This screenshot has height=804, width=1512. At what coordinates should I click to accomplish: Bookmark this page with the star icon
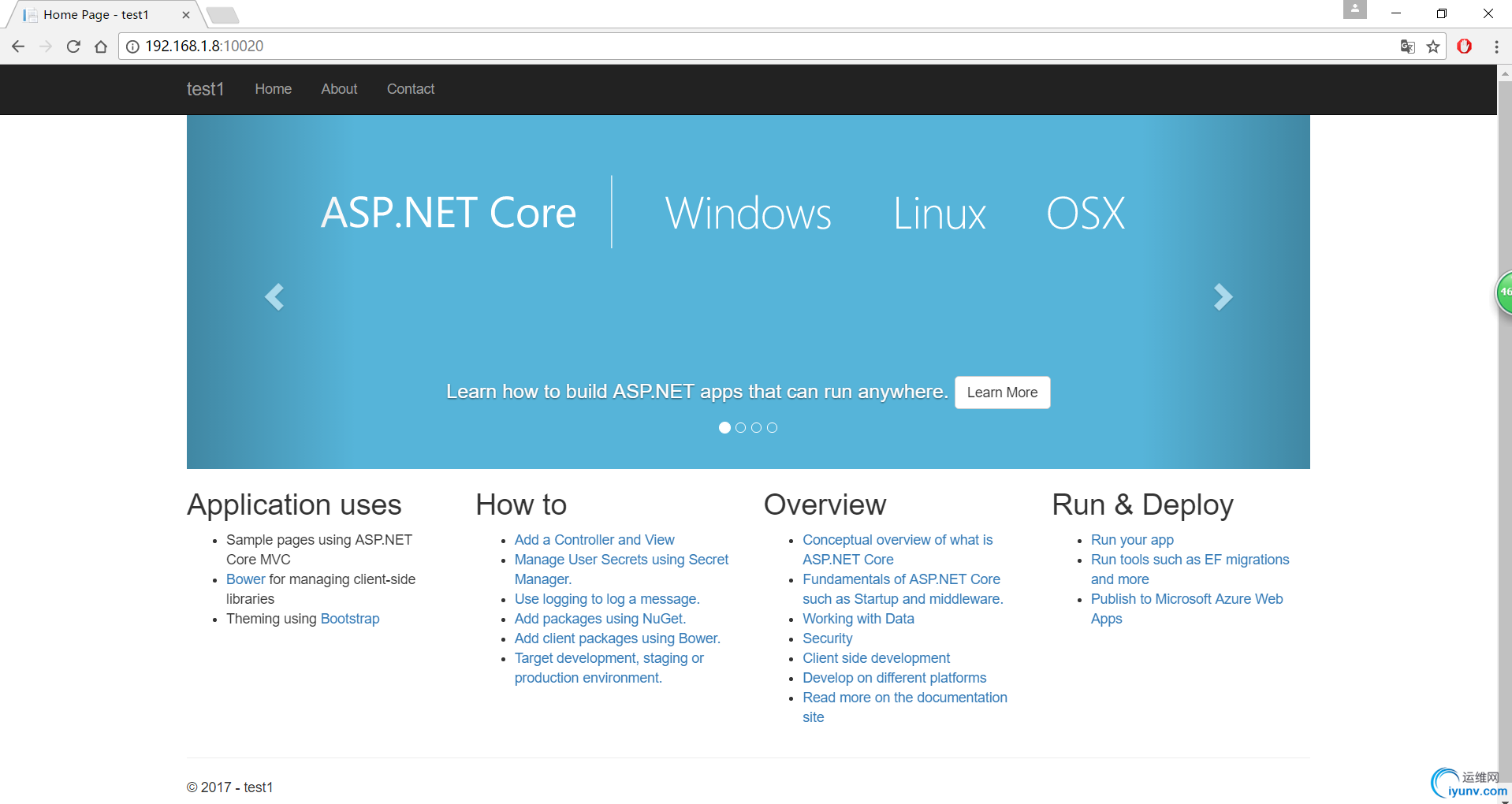pos(1433,47)
